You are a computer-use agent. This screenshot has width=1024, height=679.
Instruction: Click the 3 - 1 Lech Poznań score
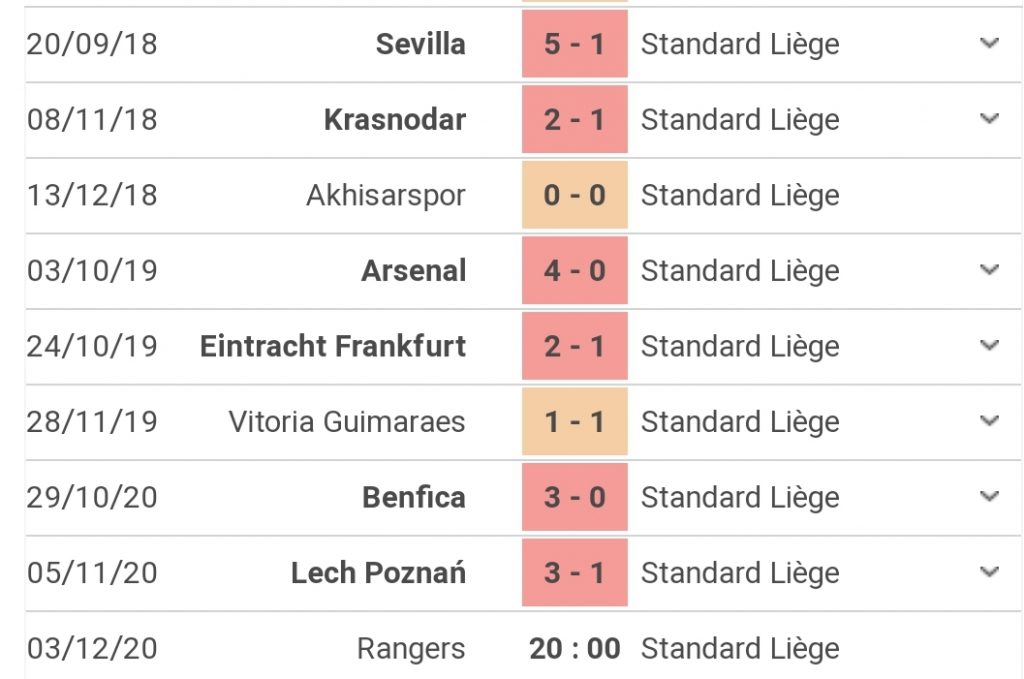[x=575, y=573]
